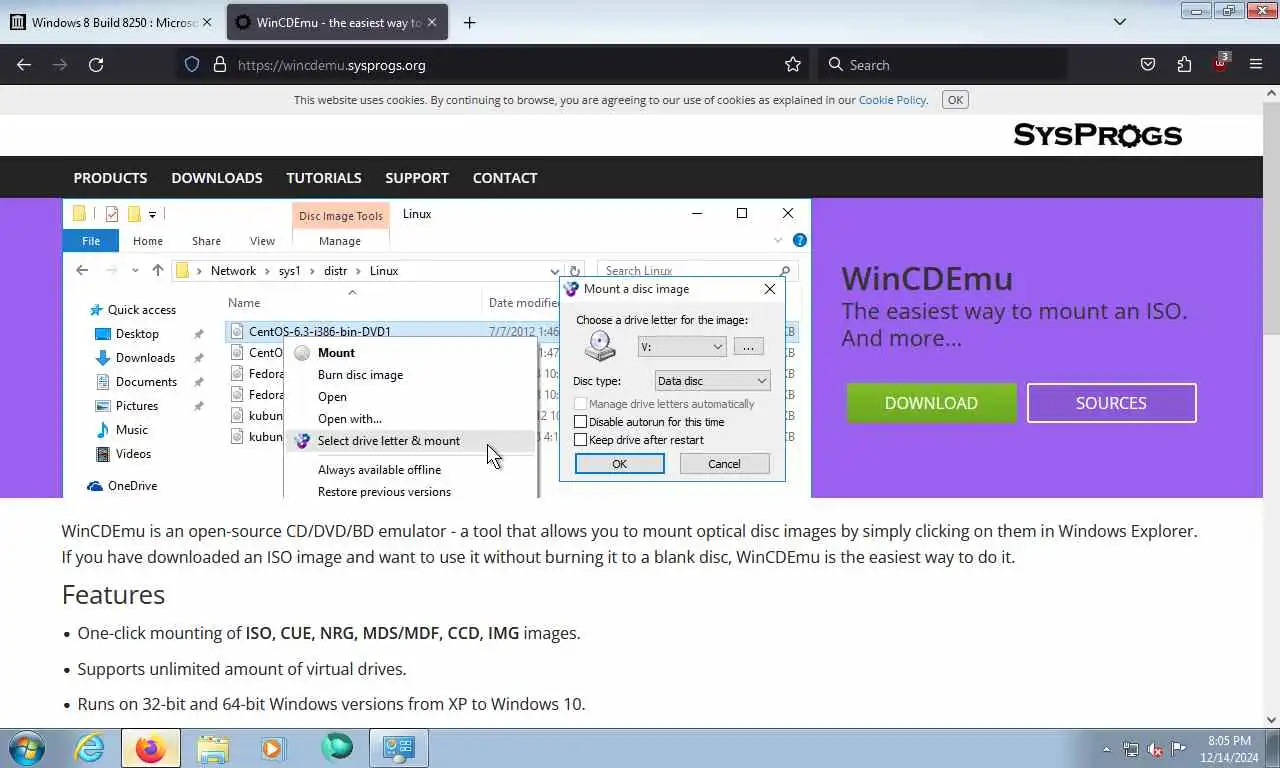Open a new tab with the plus button

coord(469,22)
